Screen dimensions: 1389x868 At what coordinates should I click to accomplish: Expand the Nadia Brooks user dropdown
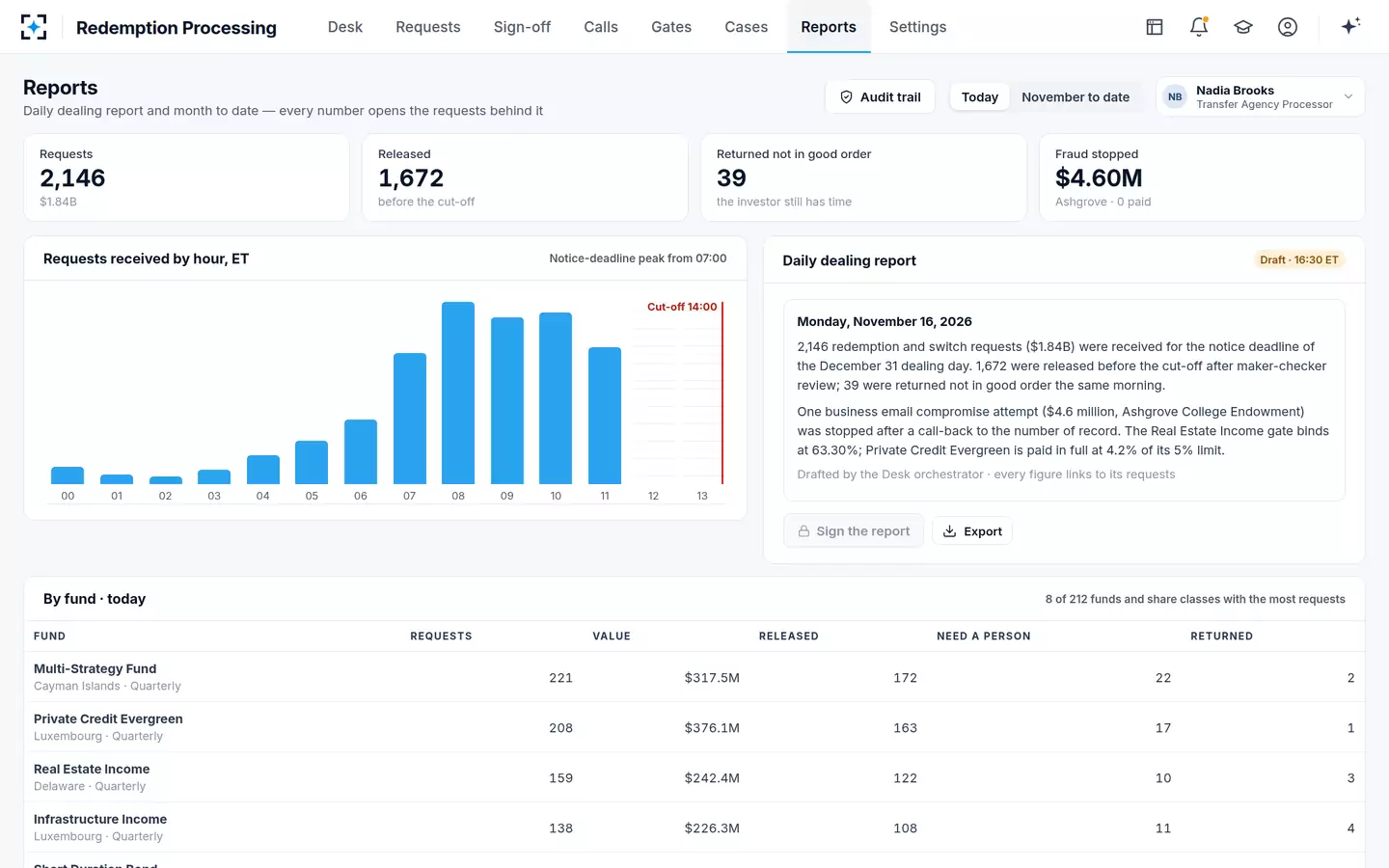(x=1260, y=96)
